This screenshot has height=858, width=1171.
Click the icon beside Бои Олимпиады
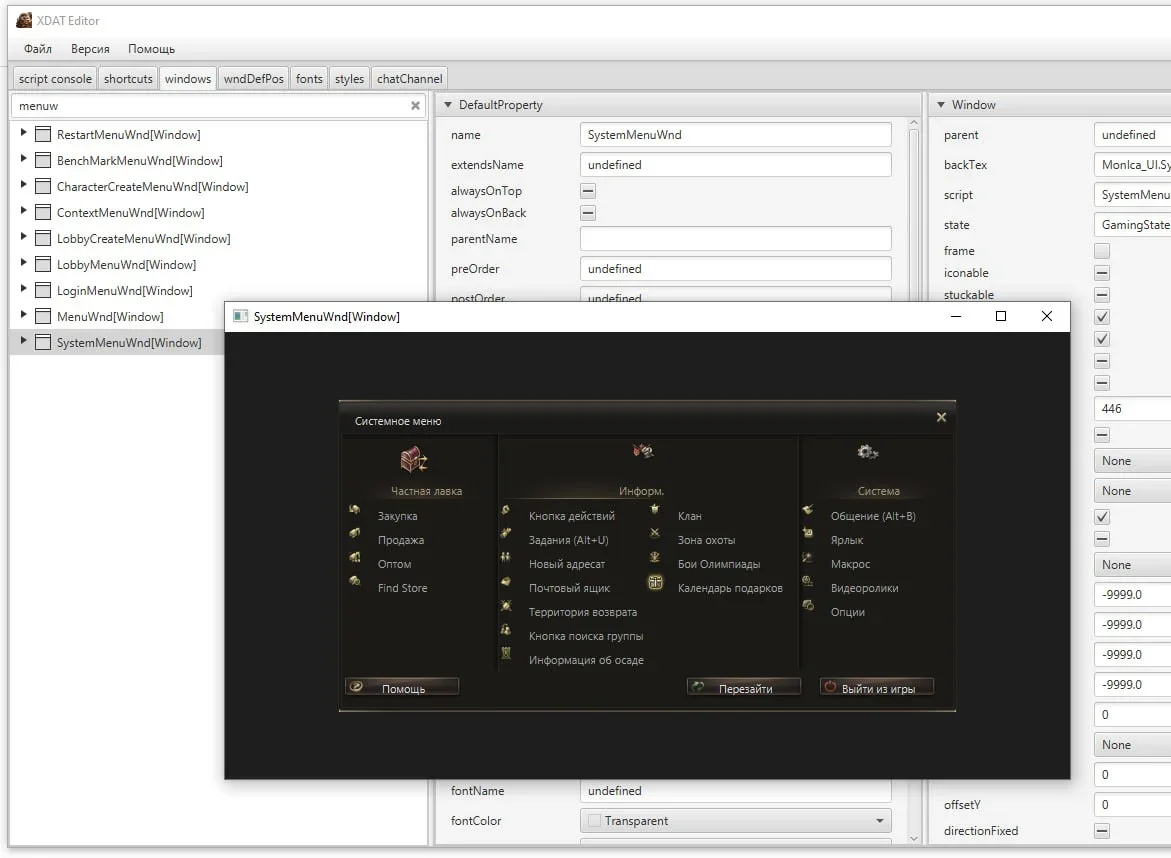coord(655,557)
